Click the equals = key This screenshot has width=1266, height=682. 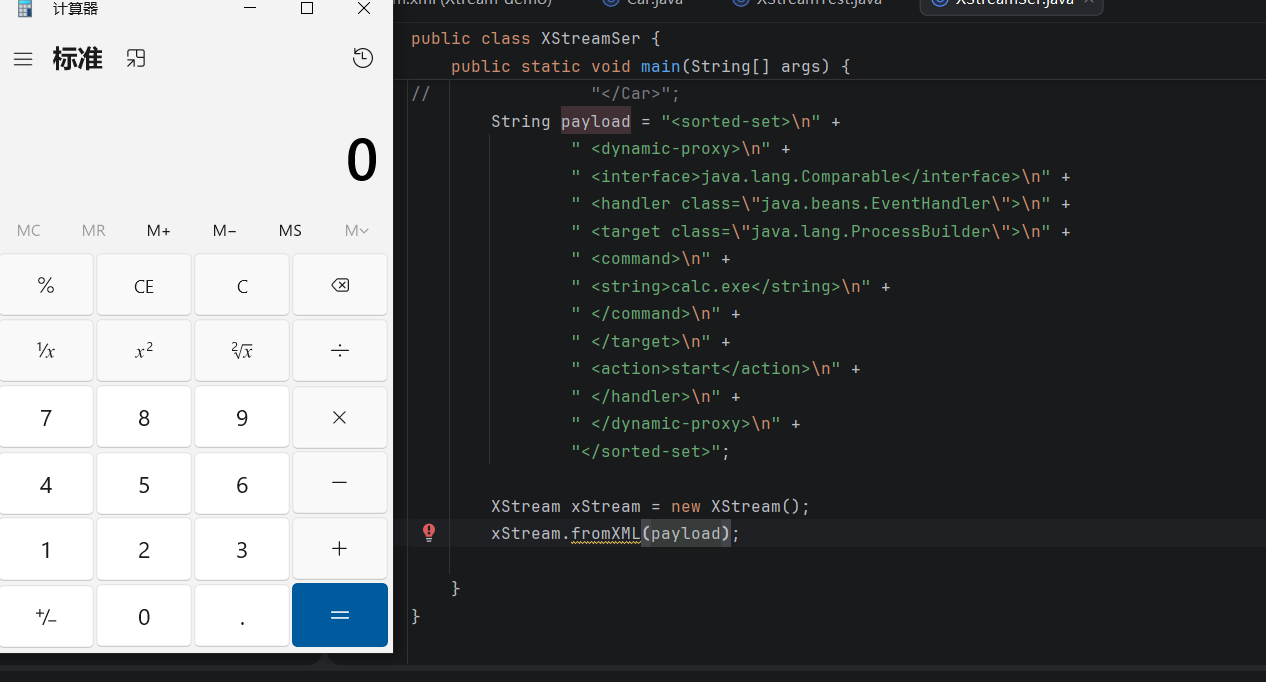(x=340, y=616)
